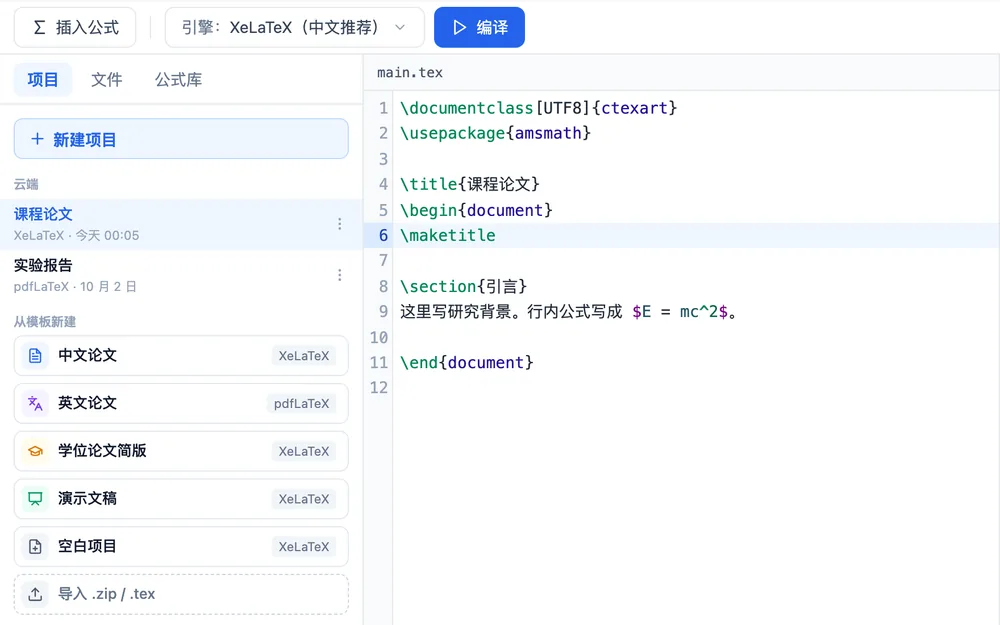Click the new file icon of 空白项目
Image resolution: width=1000 pixels, height=625 pixels.
(x=35, y=547)
